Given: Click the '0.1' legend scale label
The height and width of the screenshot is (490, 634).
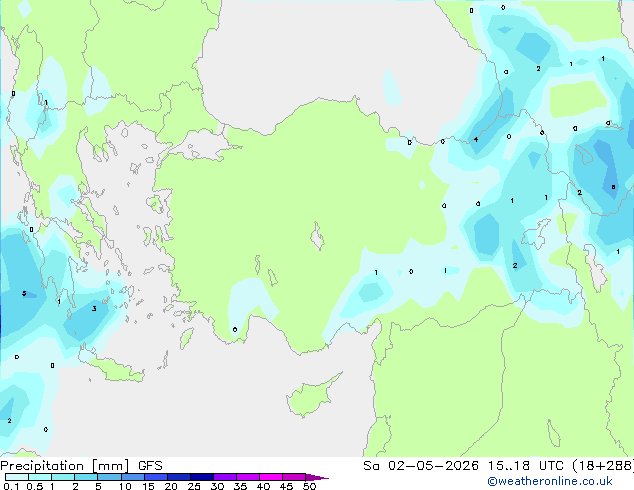Looking at the screenshot, I should pos(11,486).
